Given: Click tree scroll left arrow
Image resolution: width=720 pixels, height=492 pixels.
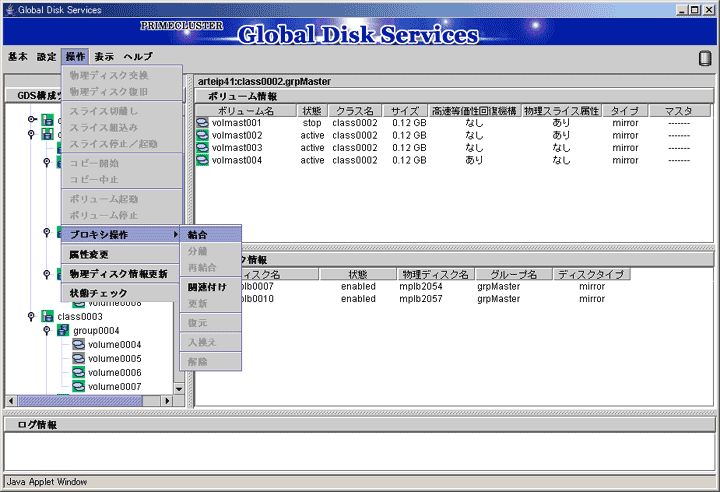Looking at the screenshot, I should pyautogui.click(x=11, y=401).
